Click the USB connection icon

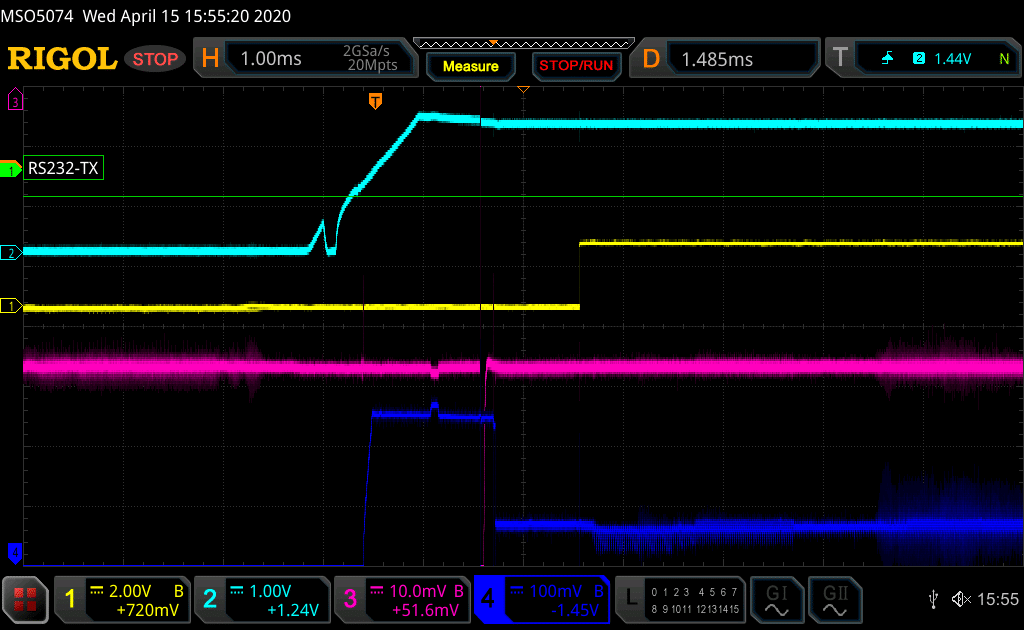(x=934, y=599)
